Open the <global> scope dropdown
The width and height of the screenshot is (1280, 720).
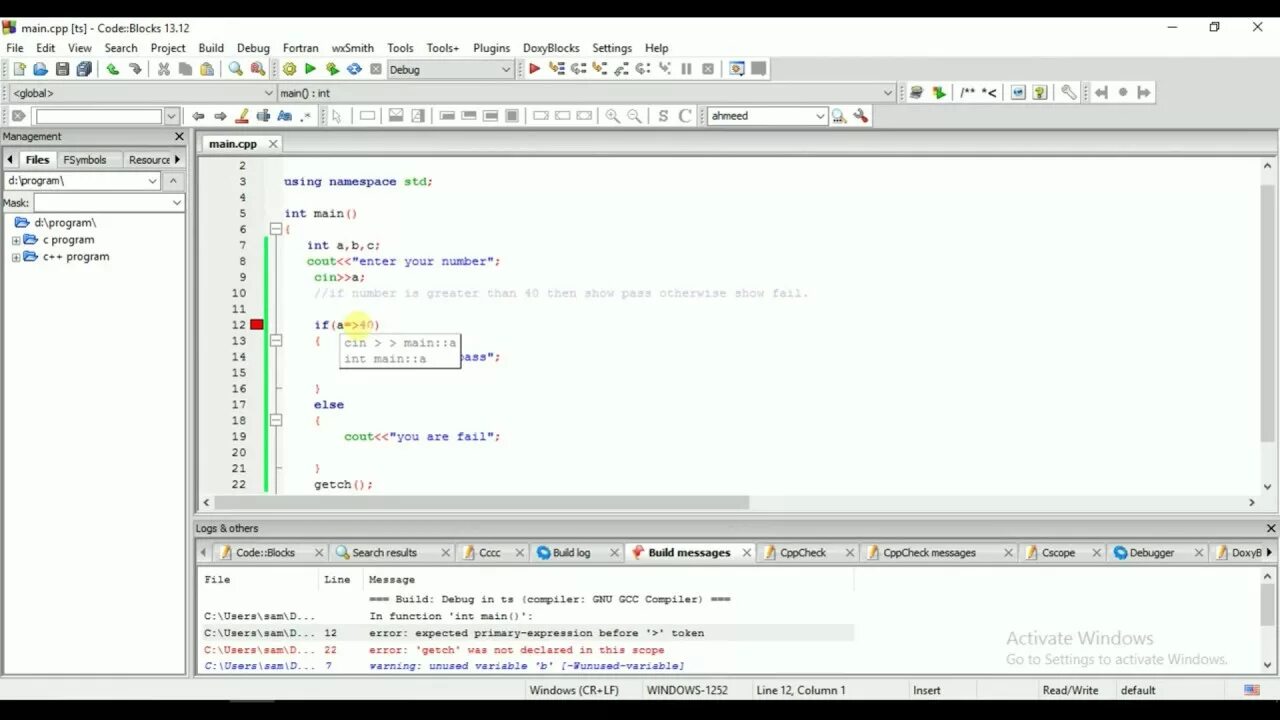click(x=268, y=93)
